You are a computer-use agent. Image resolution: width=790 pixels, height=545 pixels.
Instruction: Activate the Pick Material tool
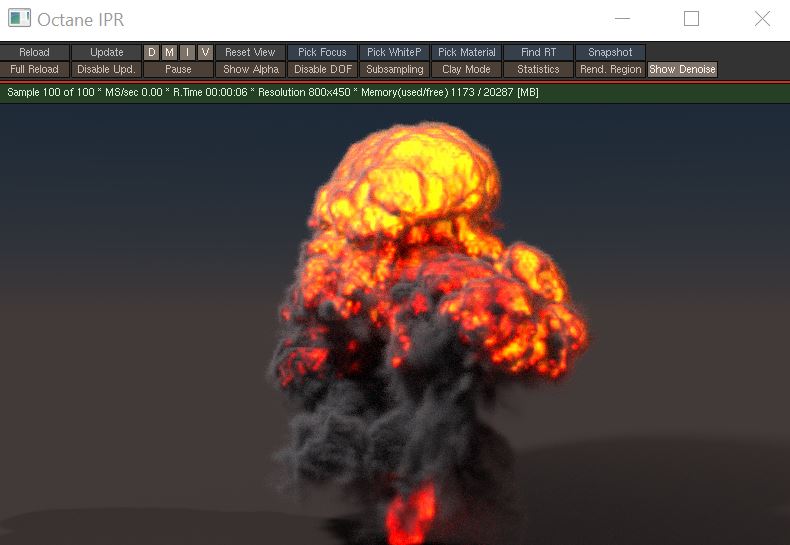[466, 52]
